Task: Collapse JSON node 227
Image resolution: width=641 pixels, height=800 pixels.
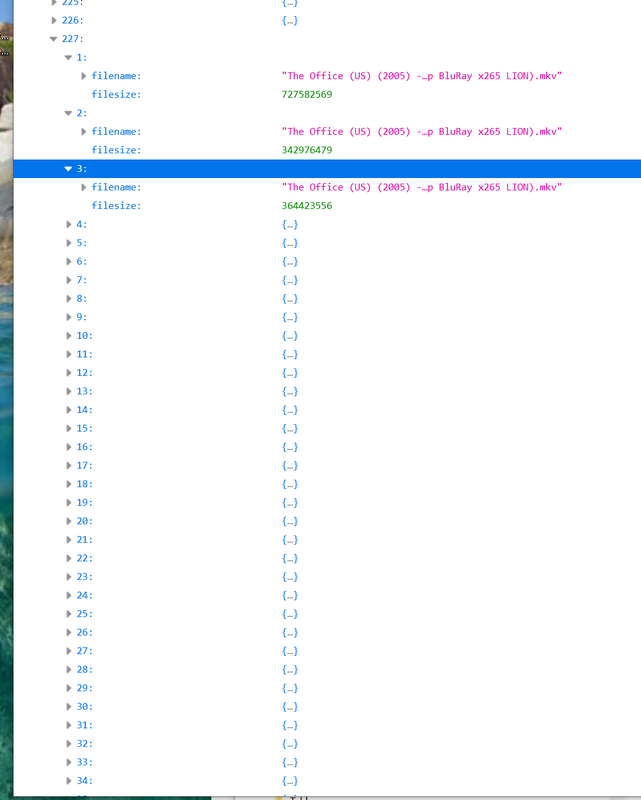Action: [54, 39]
